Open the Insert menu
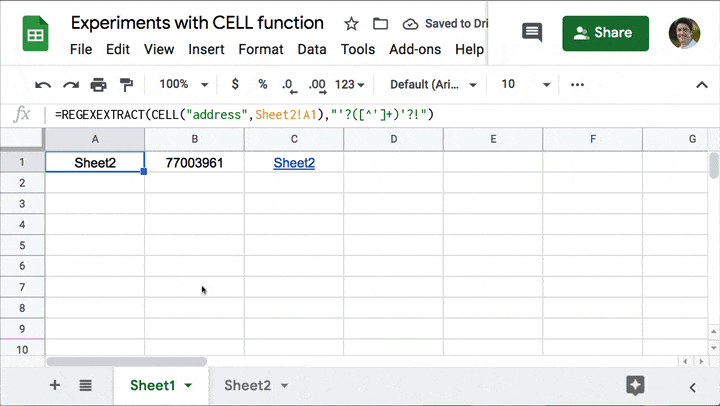The width and height of the screenshot is (720, 406). [206, 49]
